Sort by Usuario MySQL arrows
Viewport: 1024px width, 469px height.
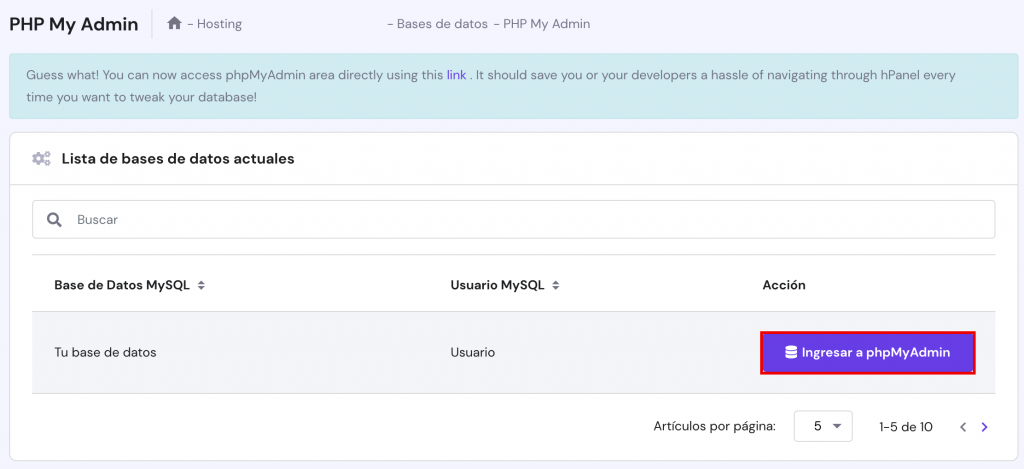click(556, 286)
